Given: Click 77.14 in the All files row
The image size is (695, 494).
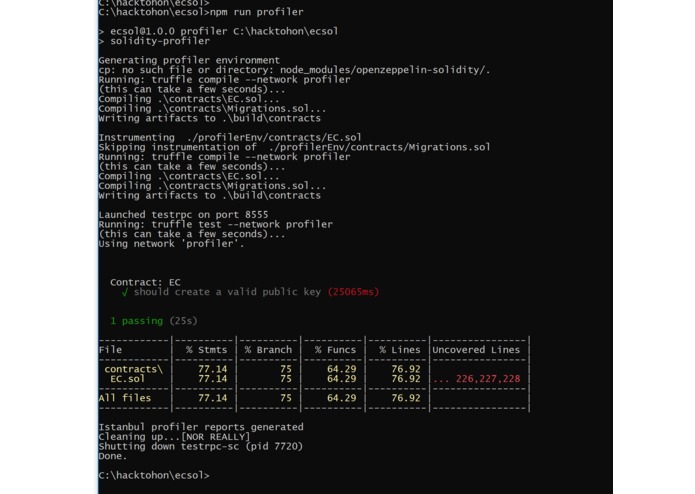Looking at the screenshot, I should click(213, 398).
